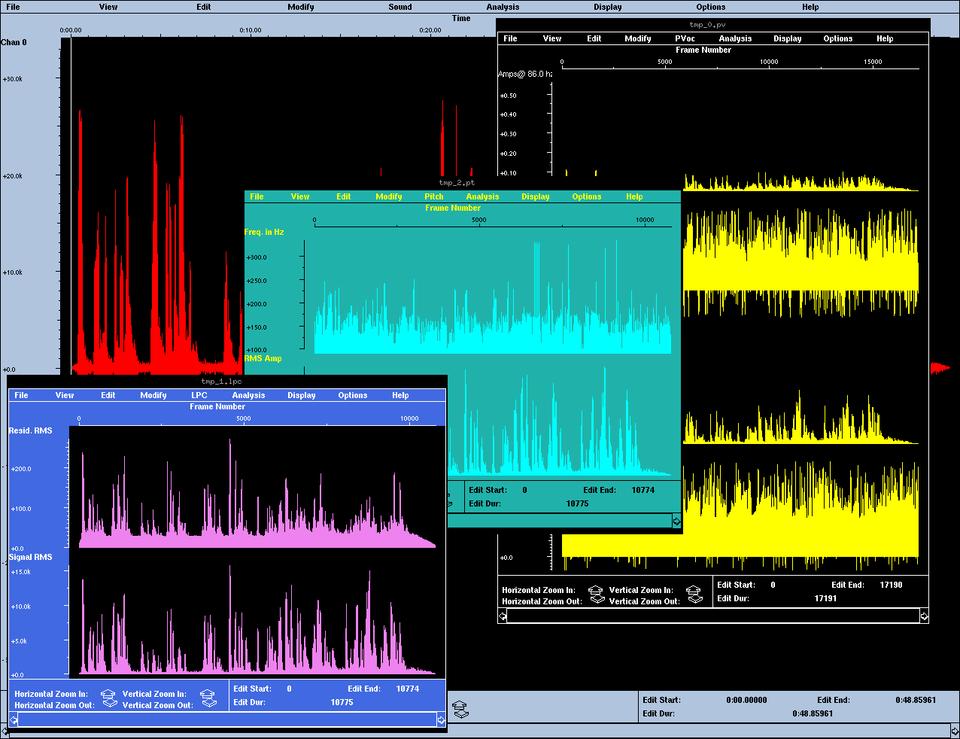Click right scroll arrow in pitch window
The image size is (960, 739).
coord(676,520)
